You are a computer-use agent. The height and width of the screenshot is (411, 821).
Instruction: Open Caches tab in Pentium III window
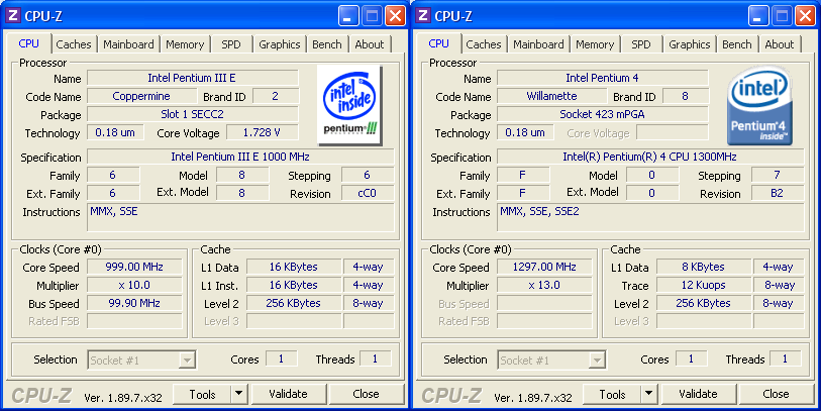pyautogui.click(x=74, y=45)
